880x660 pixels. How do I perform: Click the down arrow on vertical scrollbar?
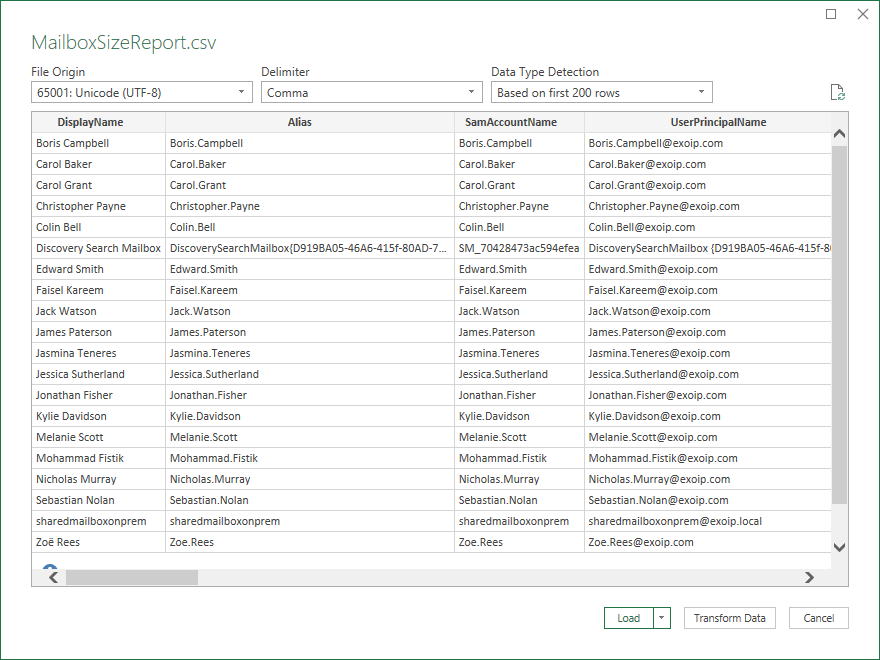(x=840, y=546)
